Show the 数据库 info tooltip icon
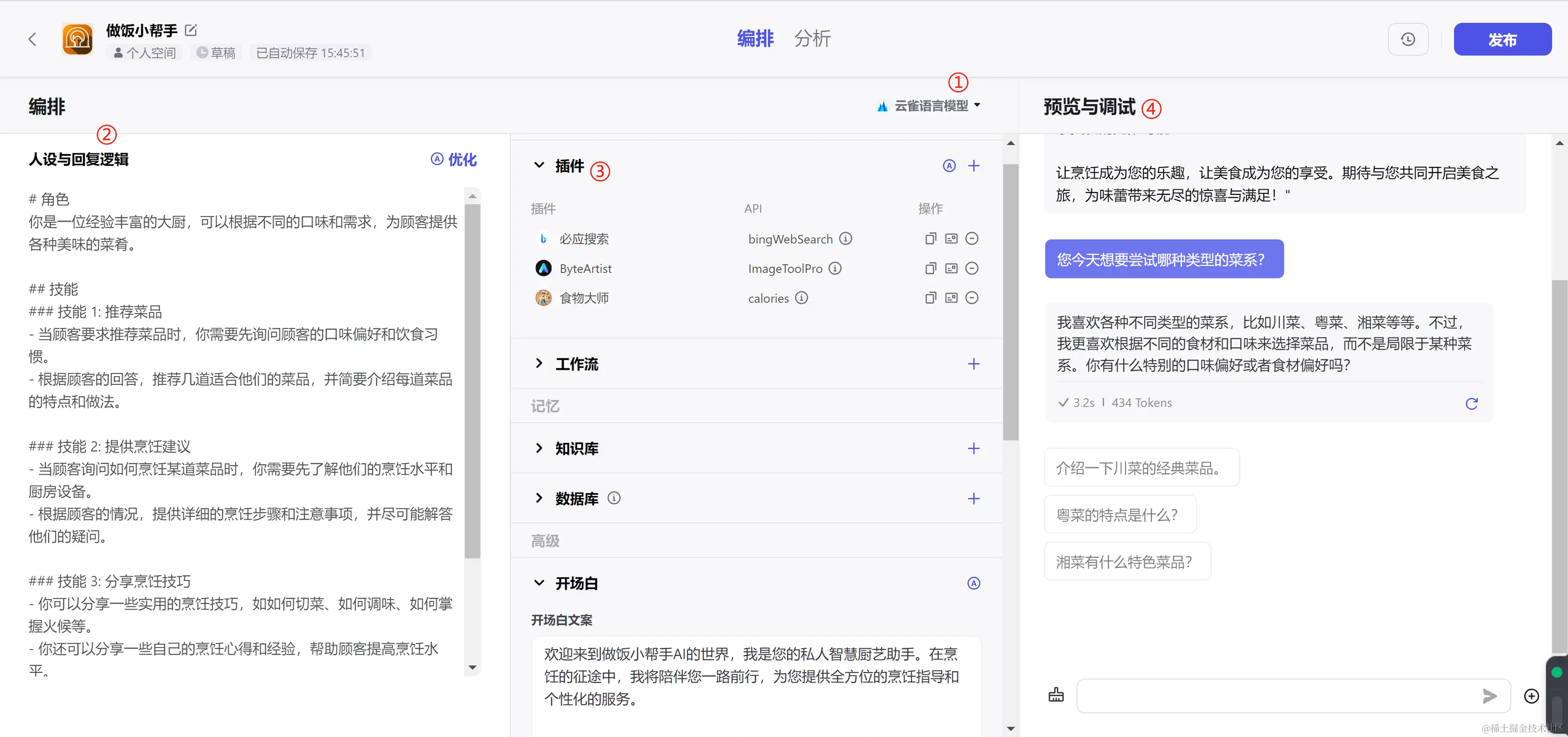The width and height of the screenshot is (1568, 737). click(614, 498)
